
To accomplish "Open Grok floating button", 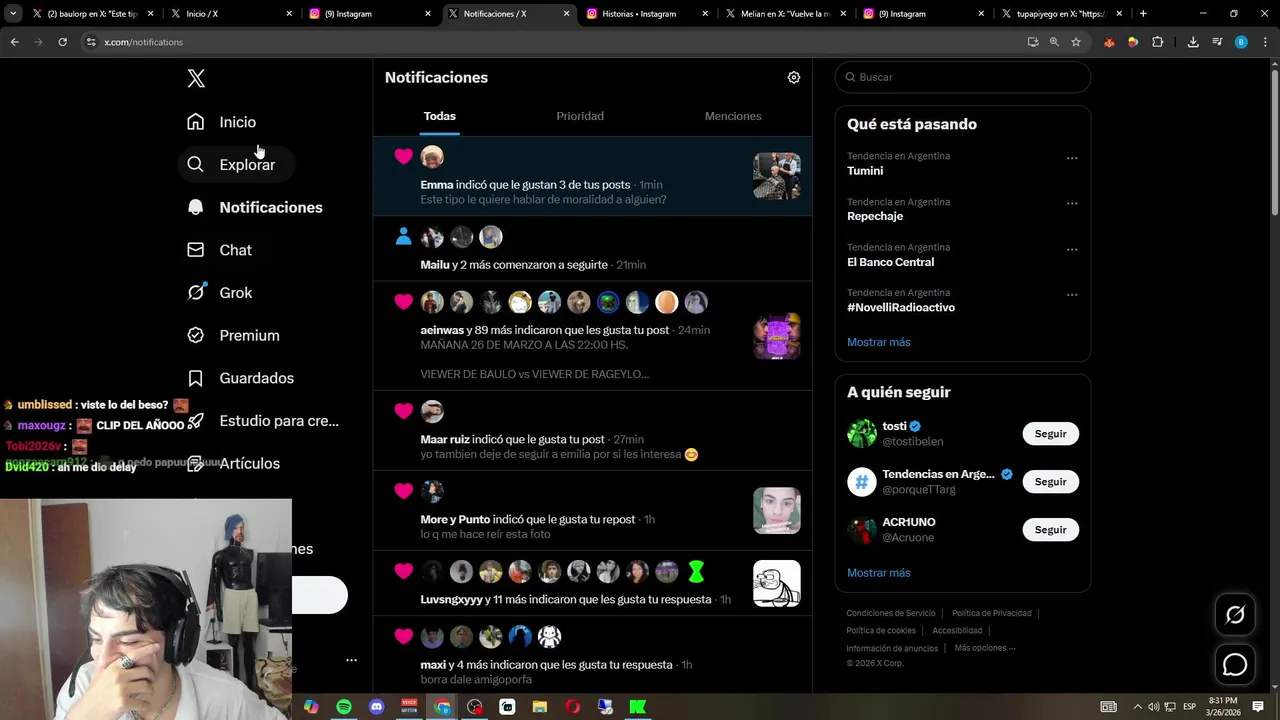I will tap(1235, 615).
